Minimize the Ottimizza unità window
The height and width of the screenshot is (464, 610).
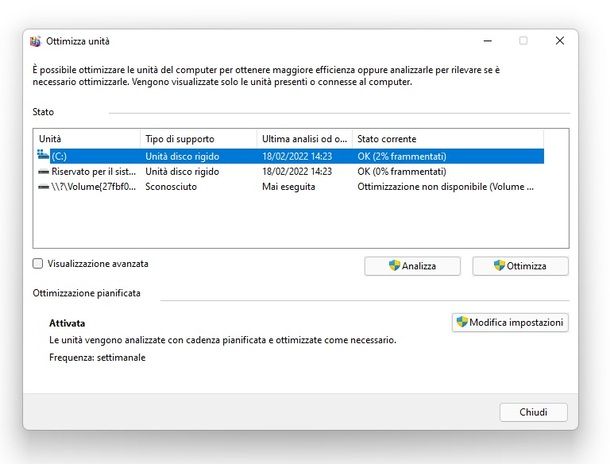[x=487, y=41]
